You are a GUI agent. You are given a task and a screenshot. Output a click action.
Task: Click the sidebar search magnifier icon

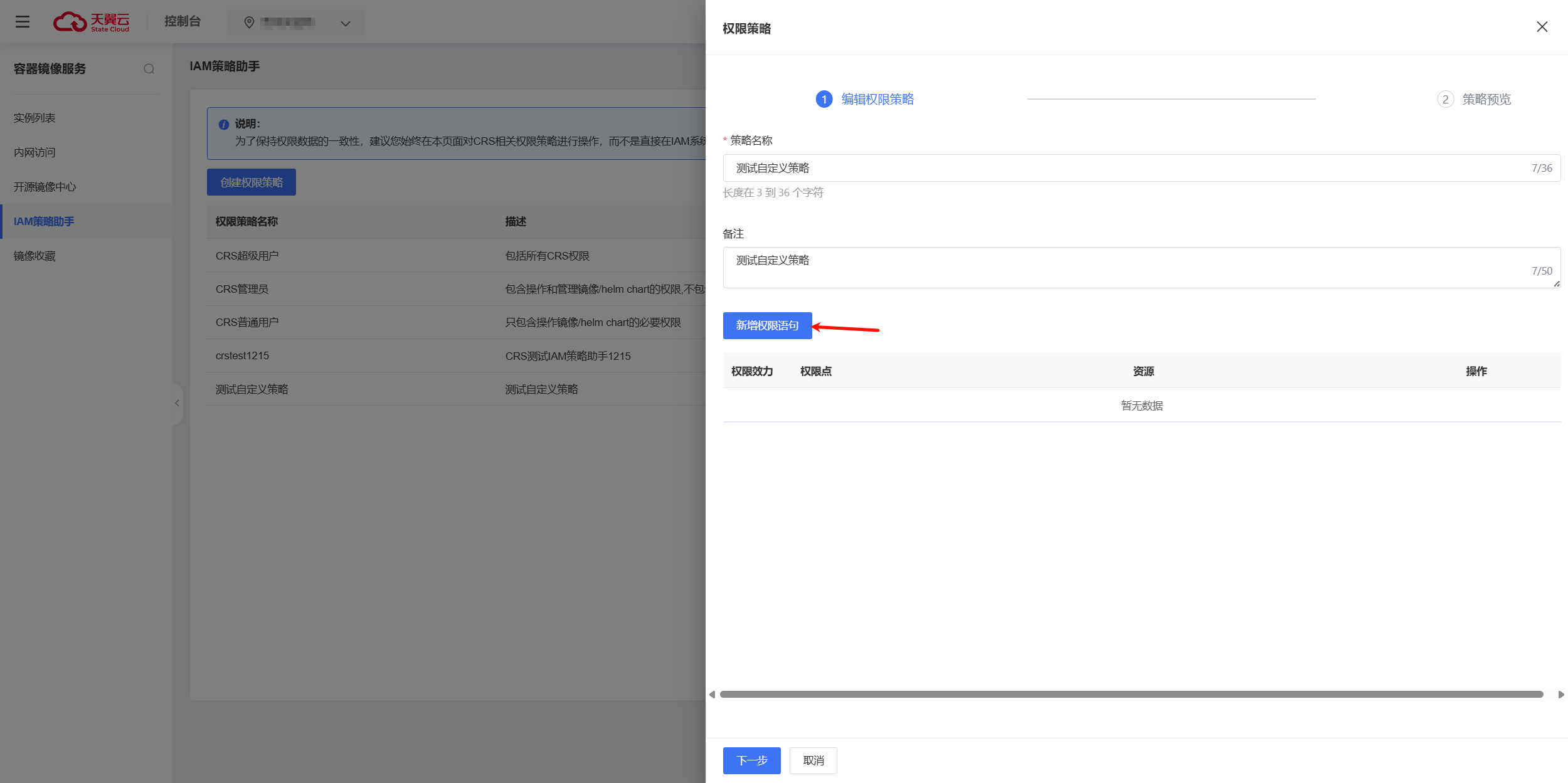click(x=149, y=69)
